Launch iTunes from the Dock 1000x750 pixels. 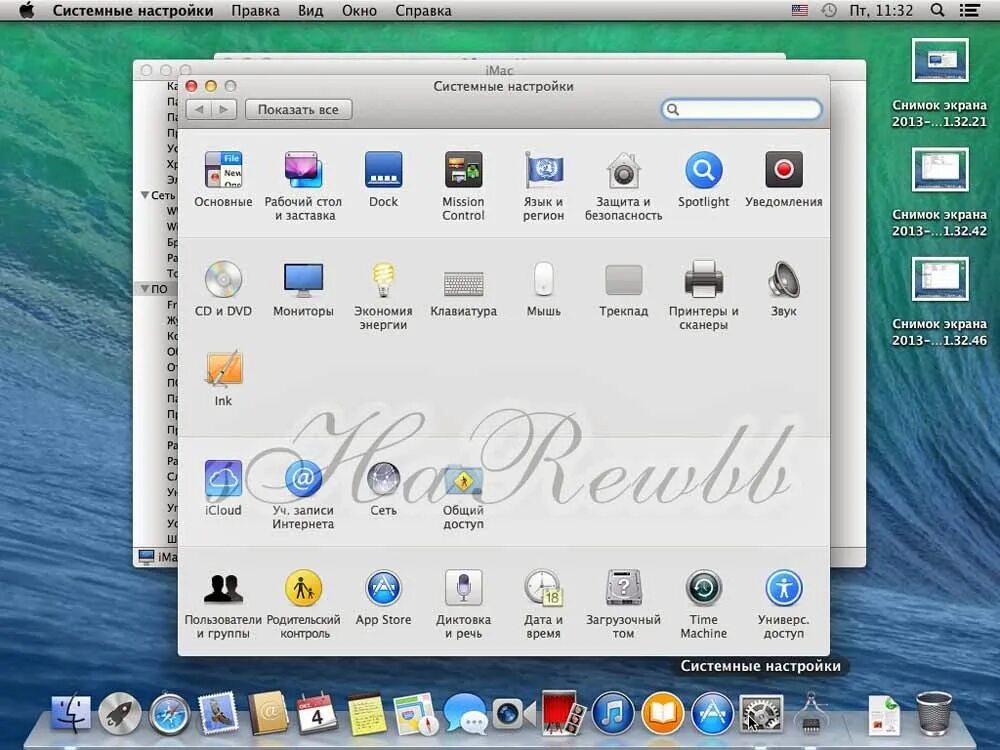coord(612,713)
